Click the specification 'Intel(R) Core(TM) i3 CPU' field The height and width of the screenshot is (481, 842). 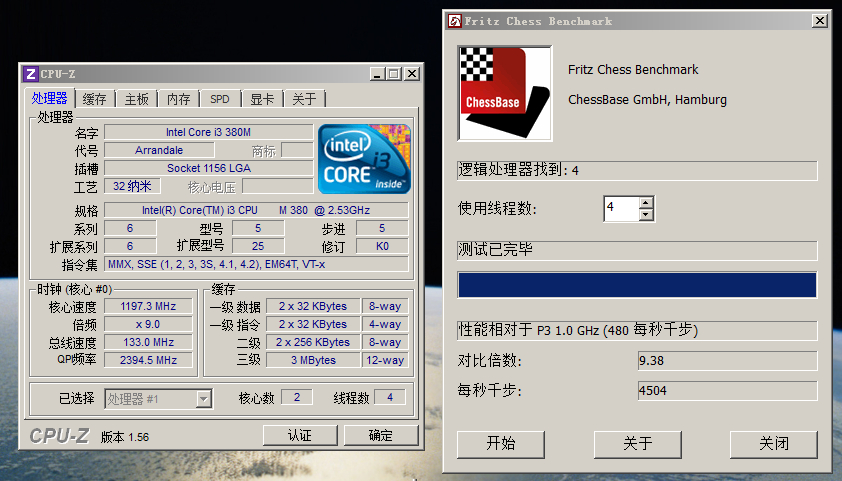(256, 210)
